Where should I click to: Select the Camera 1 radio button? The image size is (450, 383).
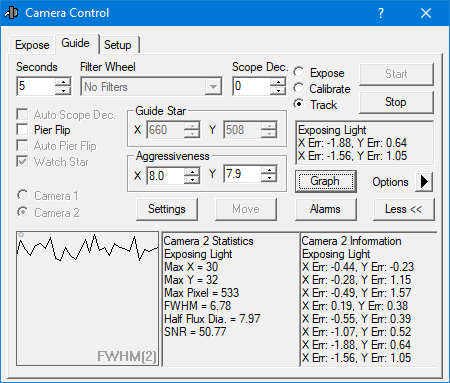[x=23, y=195]
